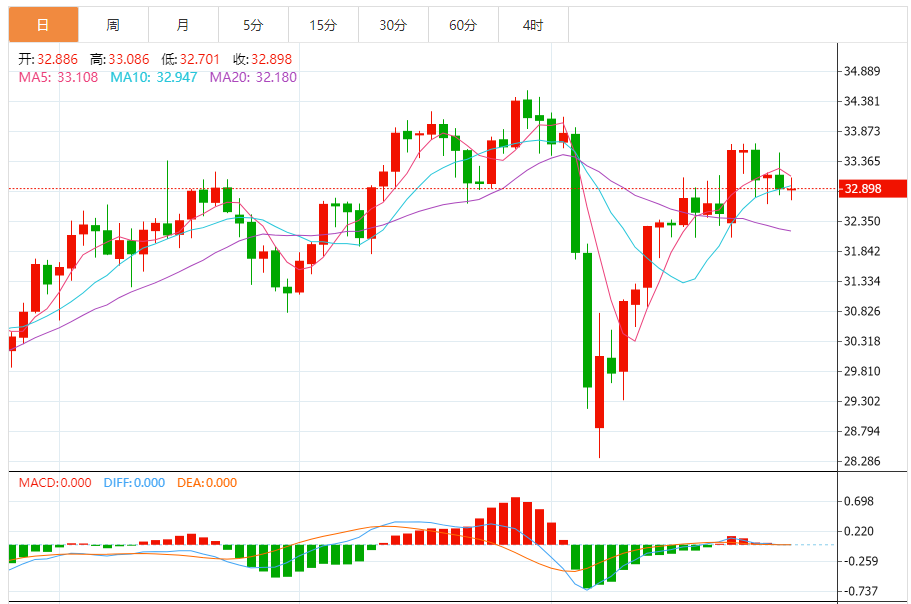Screen dimensions: 911x604
Task: Open the 月 monthly chart tab
Action: click(x=184, y=25)
